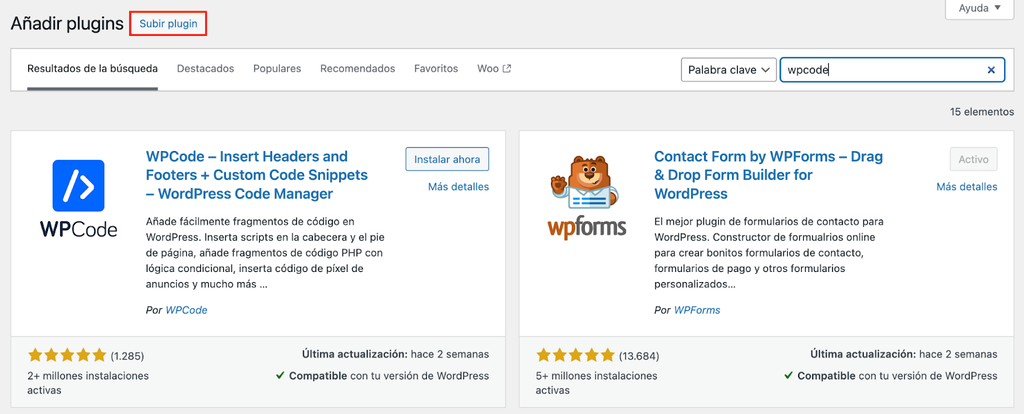Clear the search field with the X icon

(991, 70)
